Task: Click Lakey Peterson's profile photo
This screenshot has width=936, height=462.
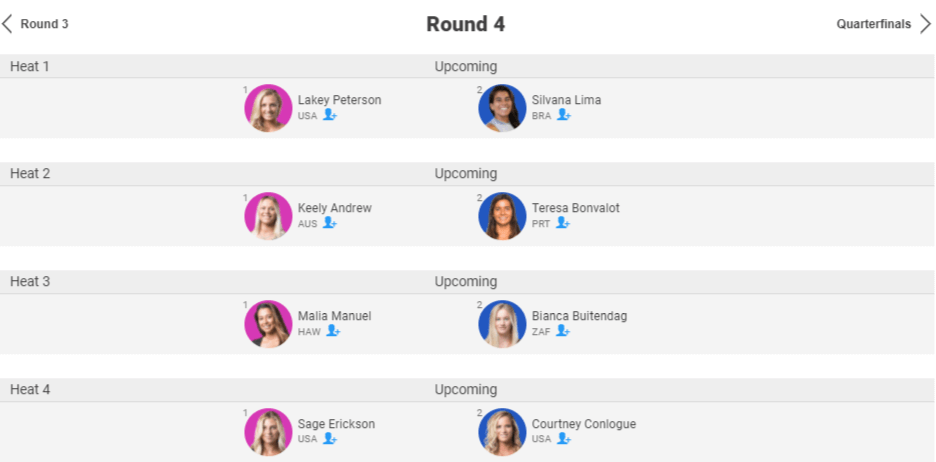Action: (268, 108)
